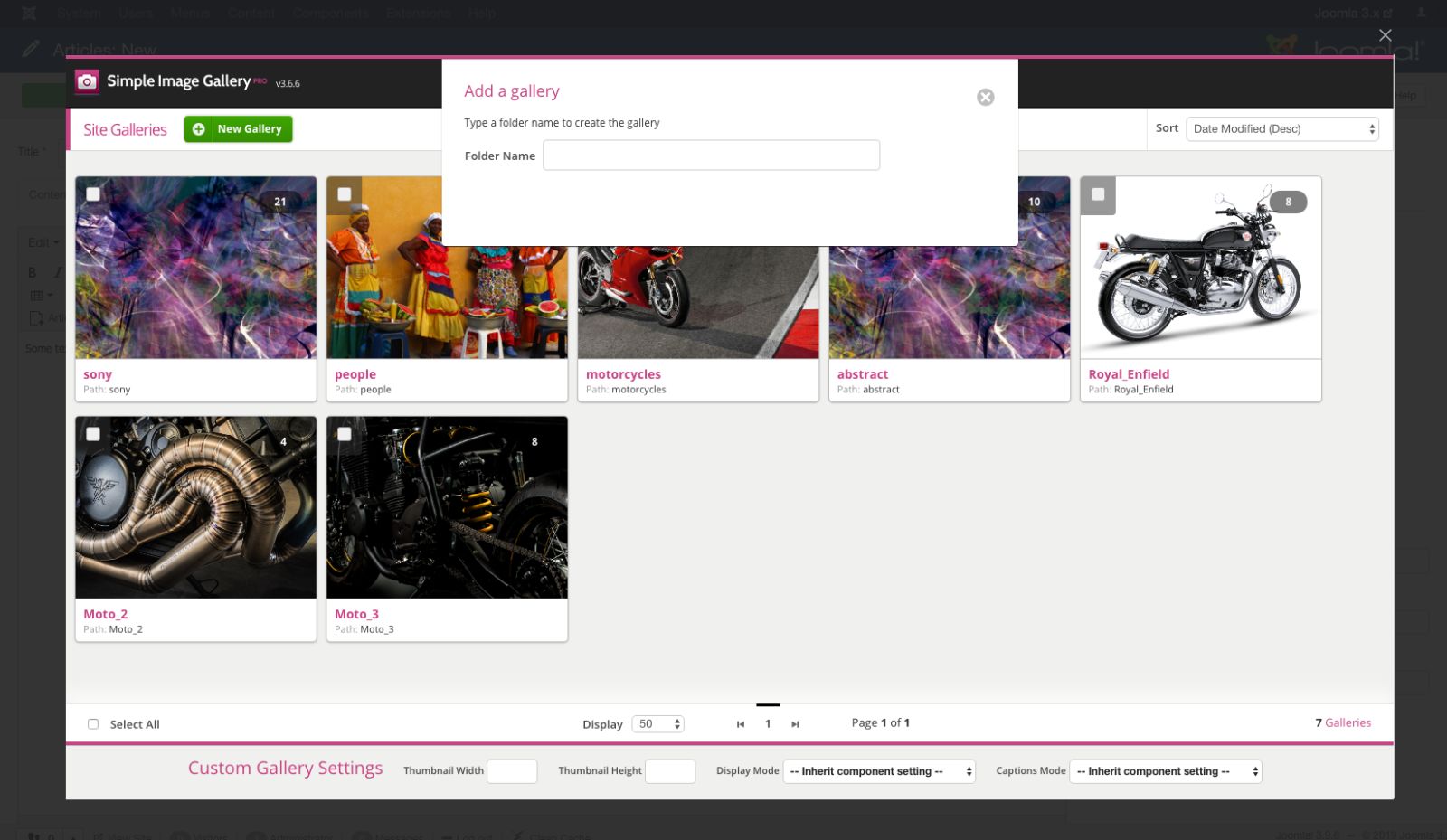
Task: Click the Path: abstract text
Action: pos(868,390)
